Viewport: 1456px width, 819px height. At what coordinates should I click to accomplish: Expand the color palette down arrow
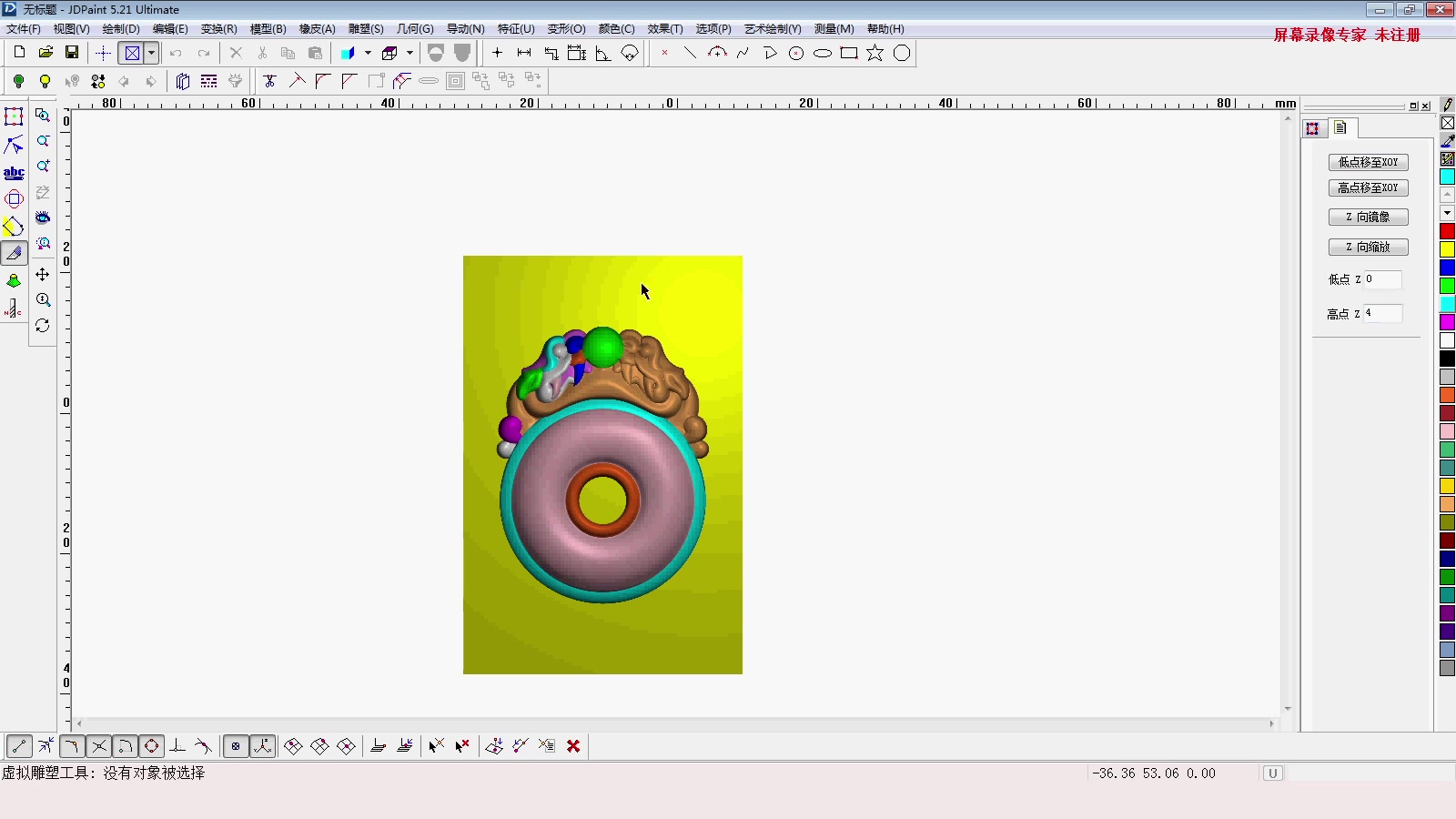[1447, 213]
